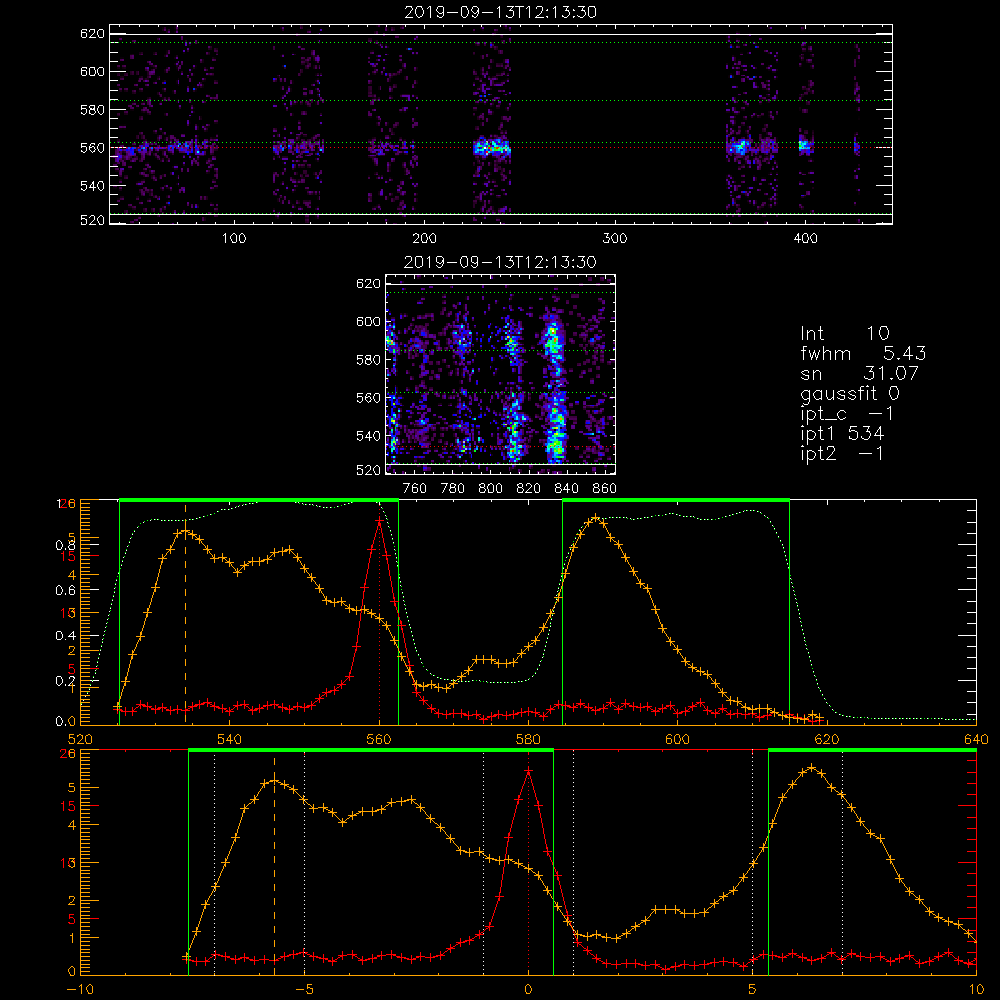Viewport: 1000px width, 1000px height.
Task: Click bright blob near x=235 in top image
Action: [492, 148]
